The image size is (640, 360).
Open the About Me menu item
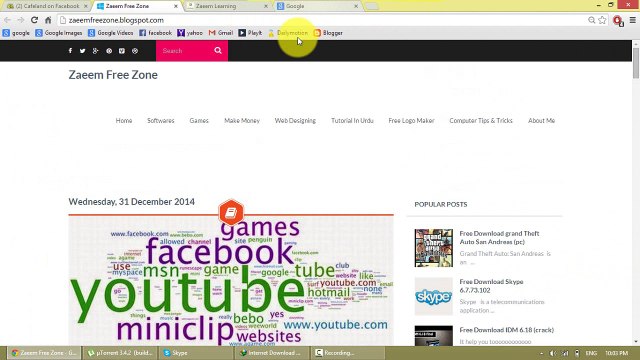[541, 120]
